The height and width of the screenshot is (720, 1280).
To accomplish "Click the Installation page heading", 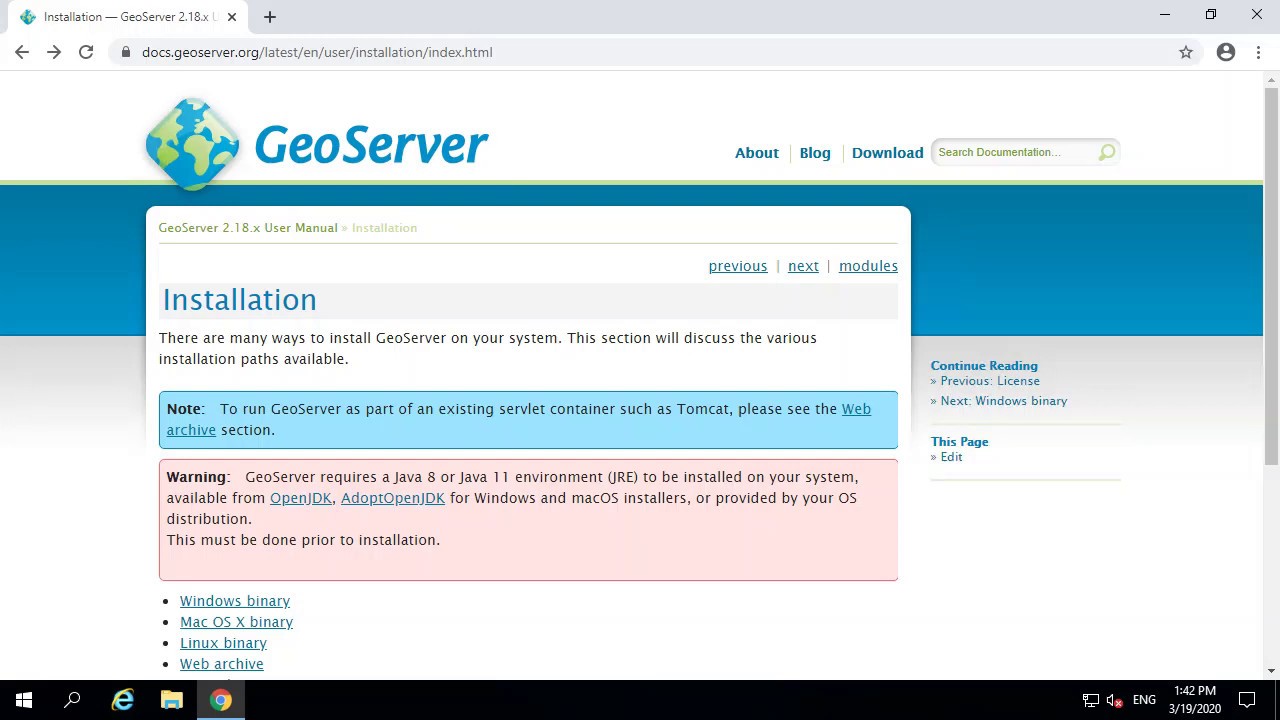I will point(239,300).
